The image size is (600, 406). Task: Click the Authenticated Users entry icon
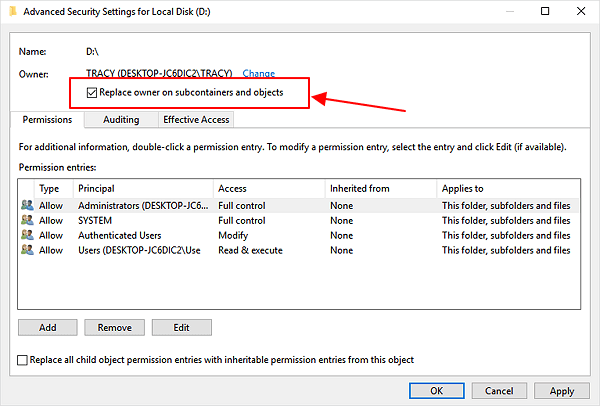pos(26,235)
